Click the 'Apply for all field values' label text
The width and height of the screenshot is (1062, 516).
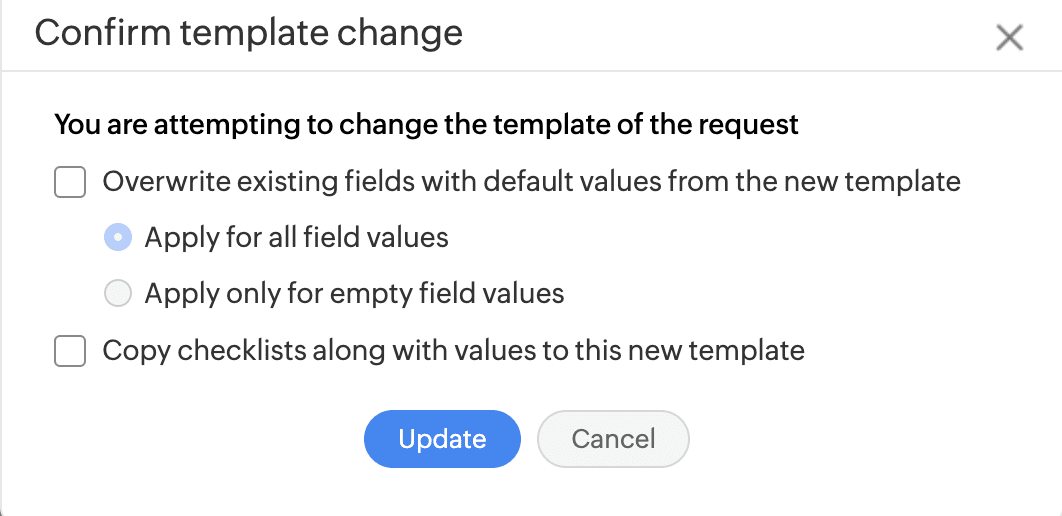296,237
